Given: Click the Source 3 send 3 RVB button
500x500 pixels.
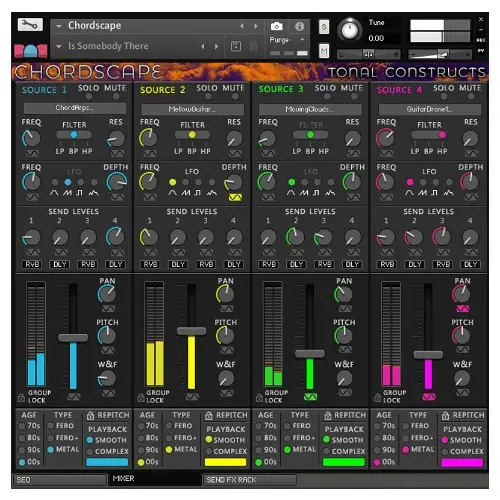Looking at the screenshot, I should tap(324, 264).
